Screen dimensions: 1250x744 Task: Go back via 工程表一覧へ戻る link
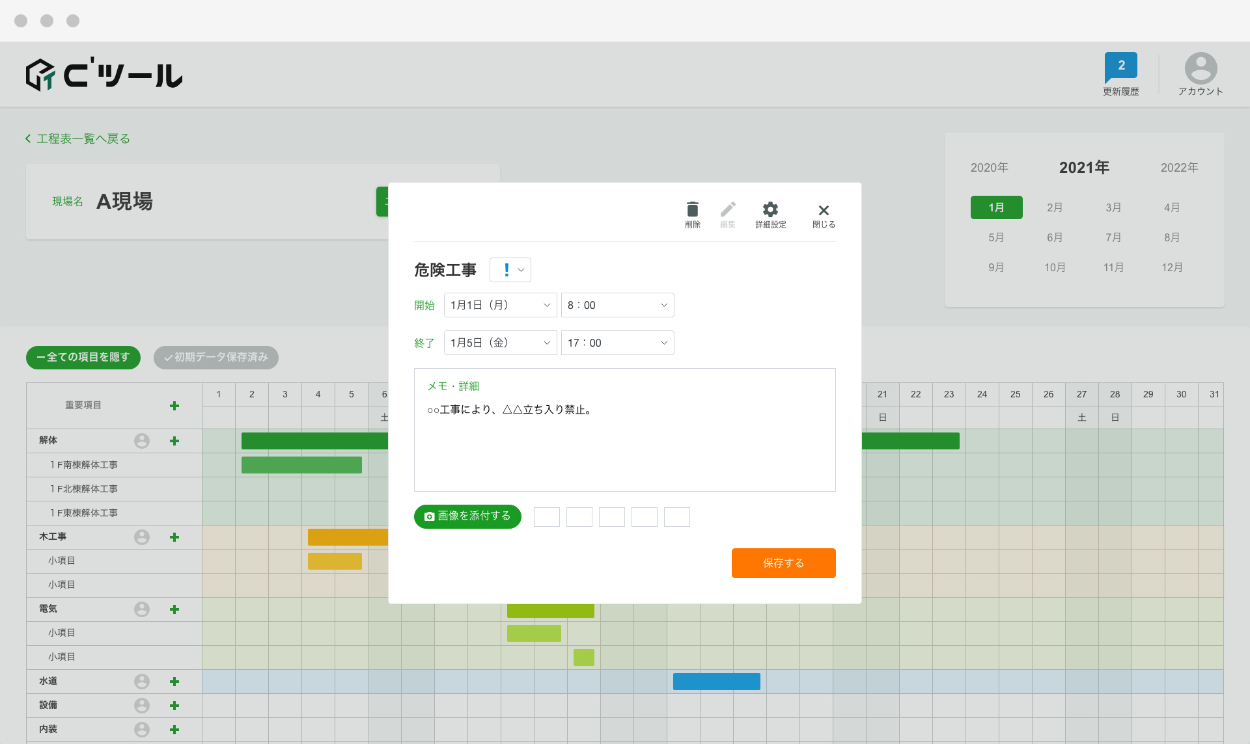tap(78, 139)
